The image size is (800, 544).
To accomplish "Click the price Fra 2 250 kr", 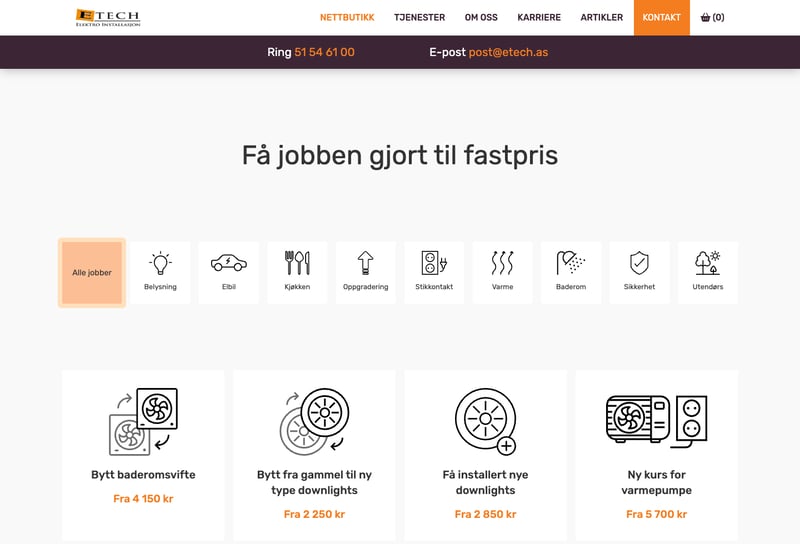I will pos(314,514).
